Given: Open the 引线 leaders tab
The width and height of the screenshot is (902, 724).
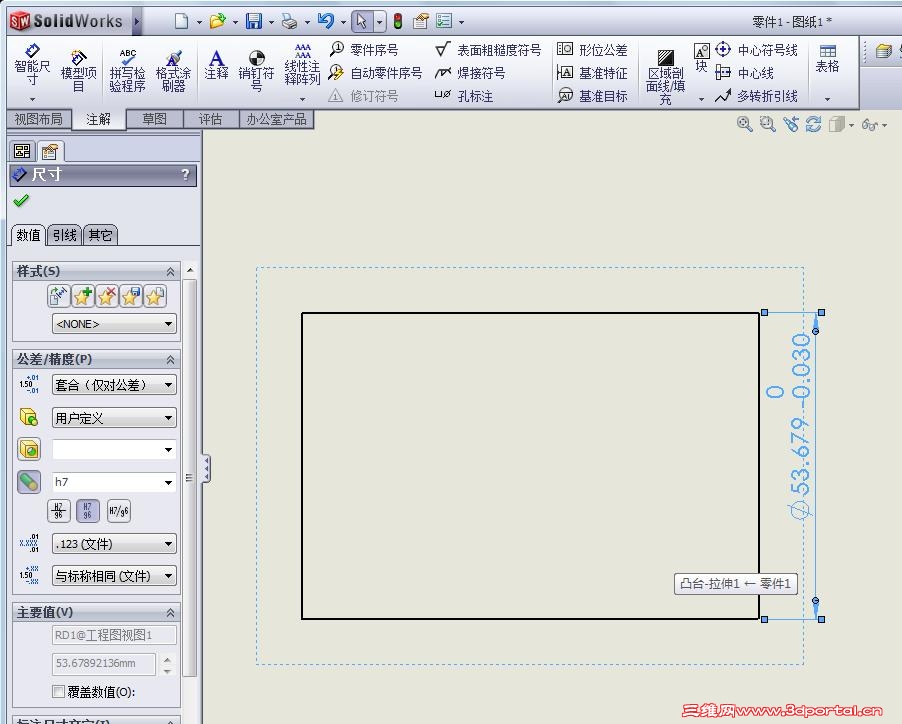Looking at the screenshot, I should tap(64, 235).
